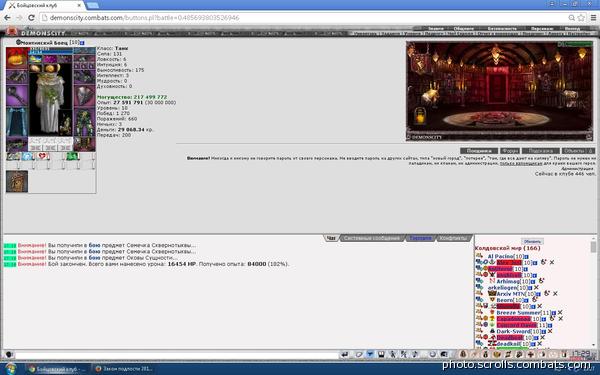The height and width of the screenshot is (375, 600).
Task: Click the private-message icon before Al Pacino
Action: pyautogui.click(x=479, y=256)
